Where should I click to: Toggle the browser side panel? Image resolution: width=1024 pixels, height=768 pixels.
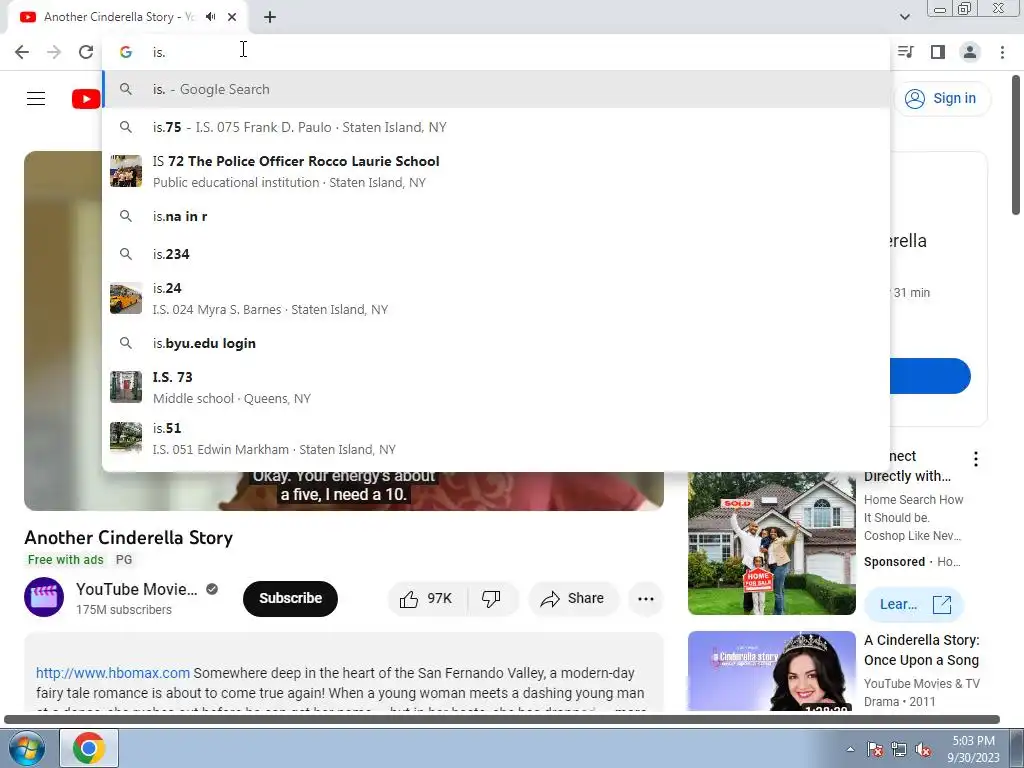tap(938, 52)
